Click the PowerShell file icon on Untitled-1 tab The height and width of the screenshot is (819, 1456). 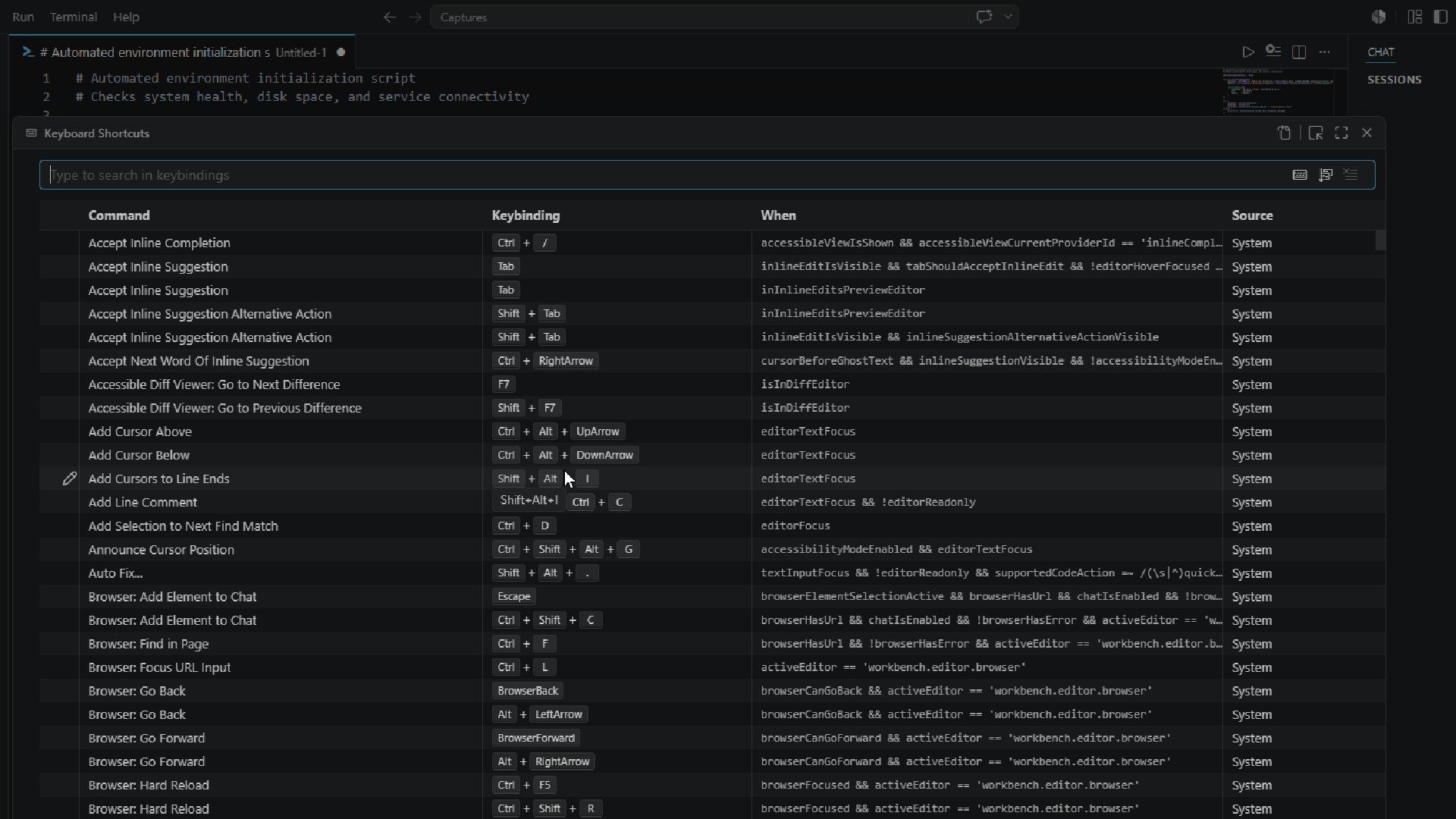tap(28, 52)
